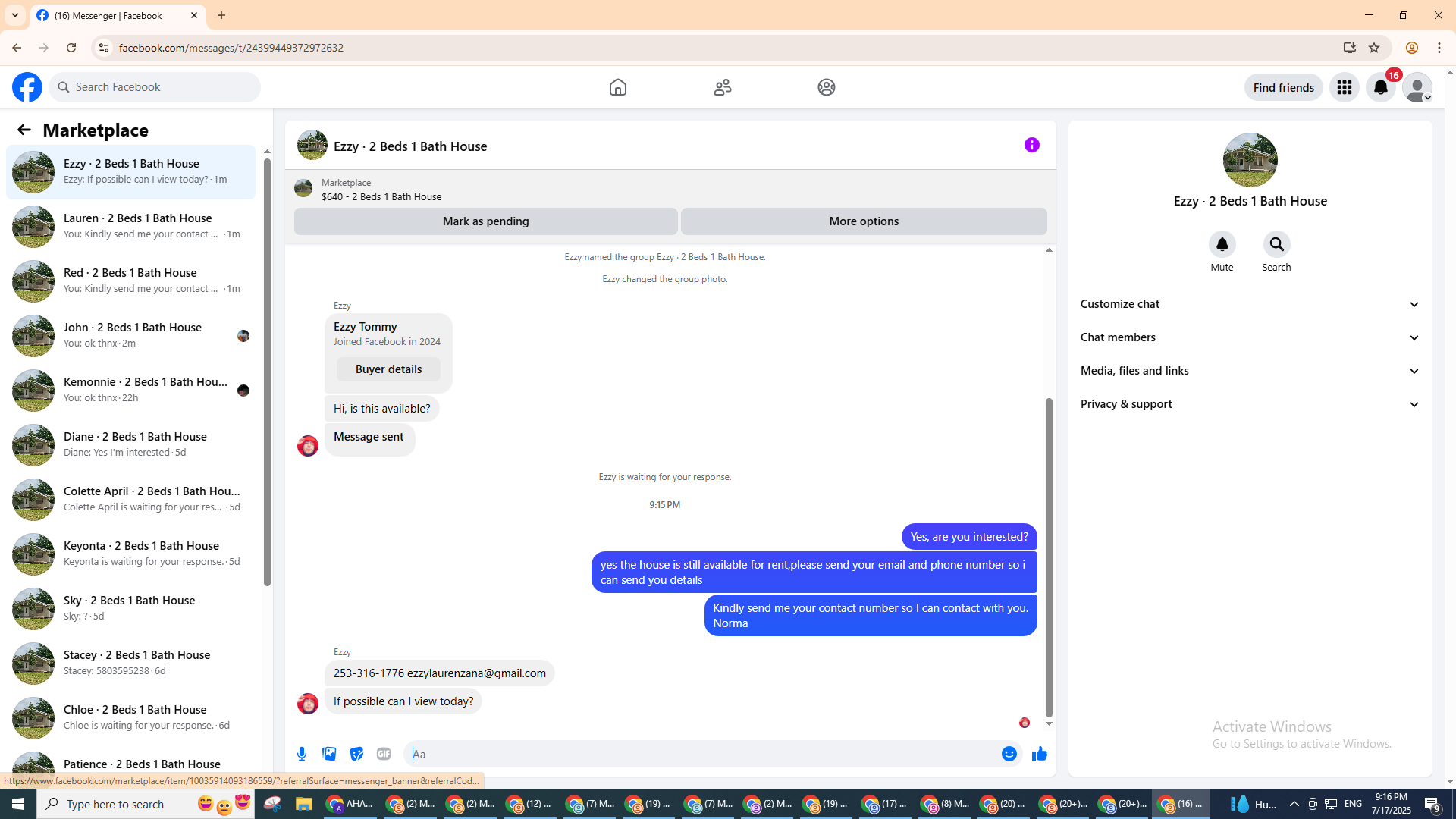Screen dimensions: 1456x819
Task: Open the Ezzy chat header title
Action: click(410, 146)
